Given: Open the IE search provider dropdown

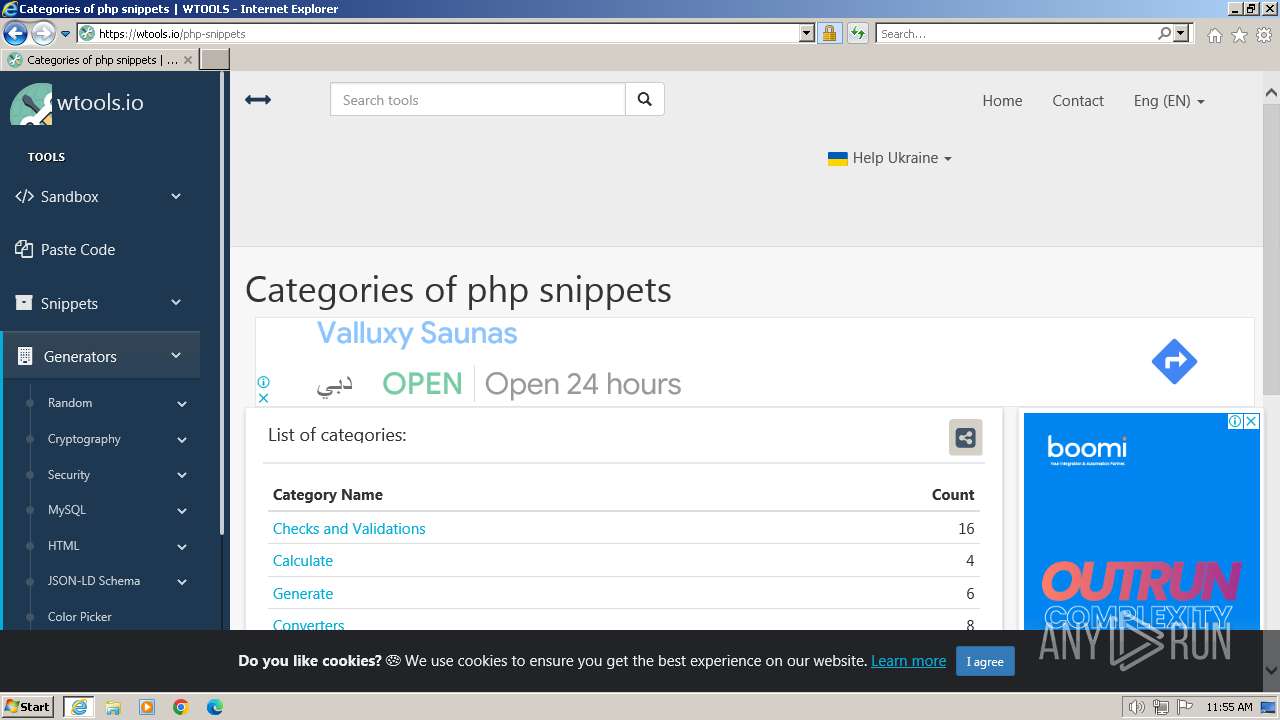Looking at the screenshot, I should pos(1181,33).
